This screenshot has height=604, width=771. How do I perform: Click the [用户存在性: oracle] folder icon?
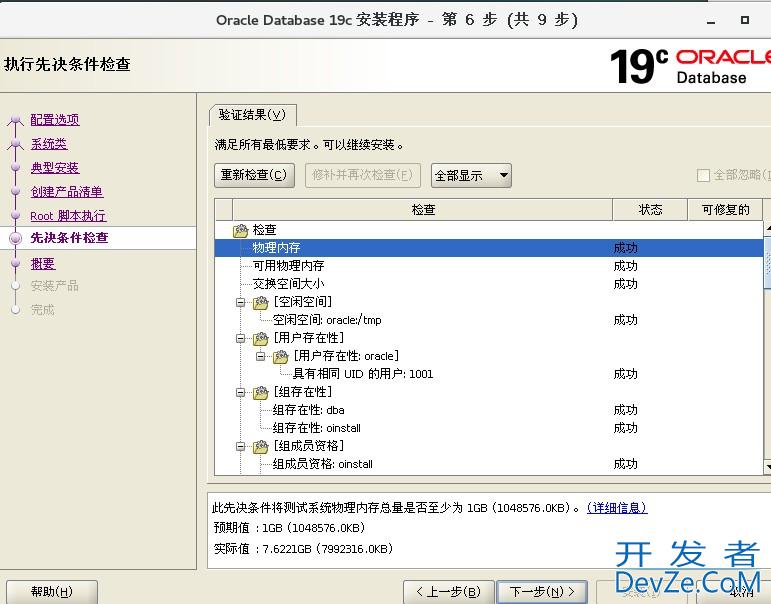[x=281, y=356]
